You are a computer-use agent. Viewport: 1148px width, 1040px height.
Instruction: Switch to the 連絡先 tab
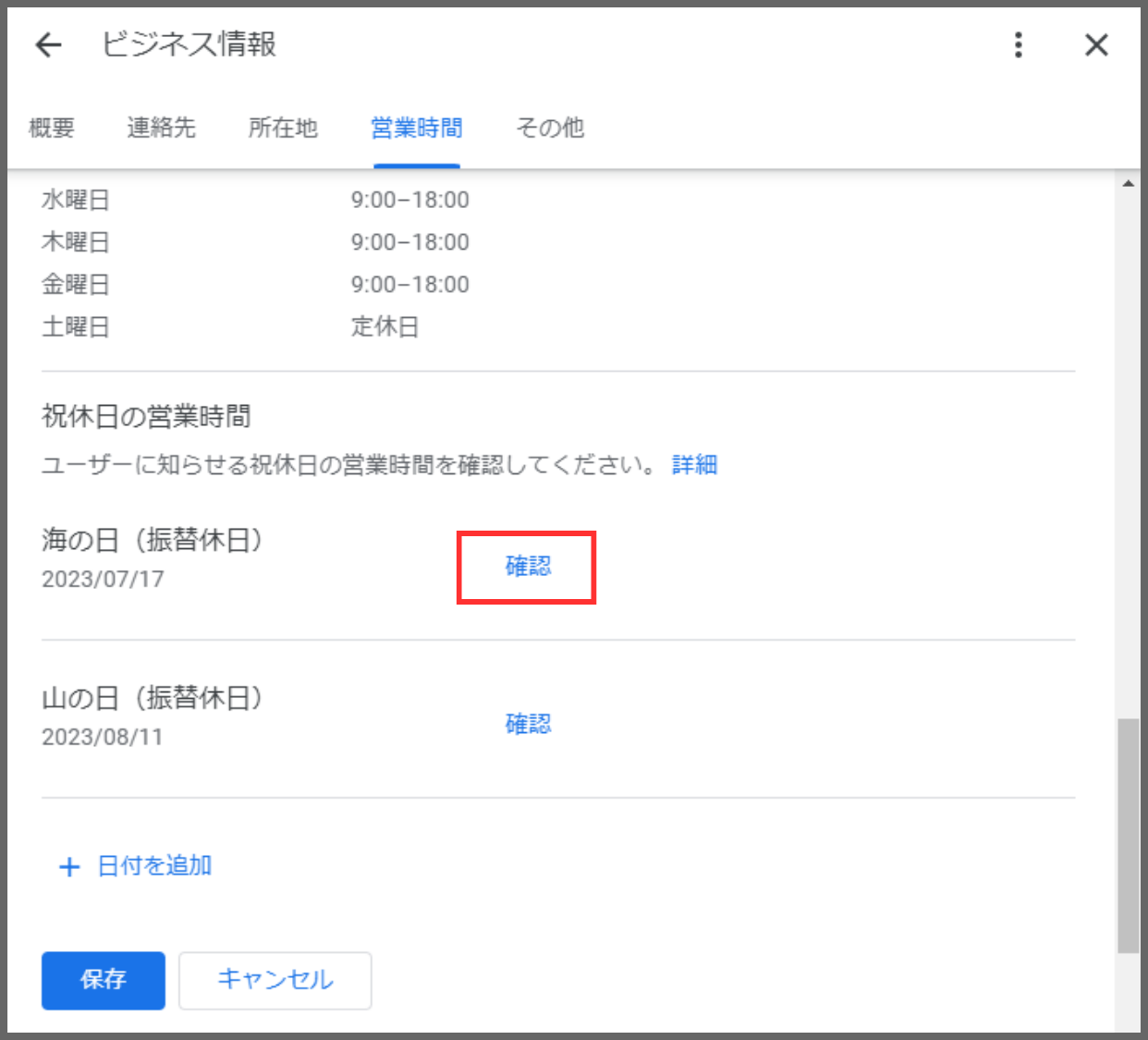(x=162, y=128)
